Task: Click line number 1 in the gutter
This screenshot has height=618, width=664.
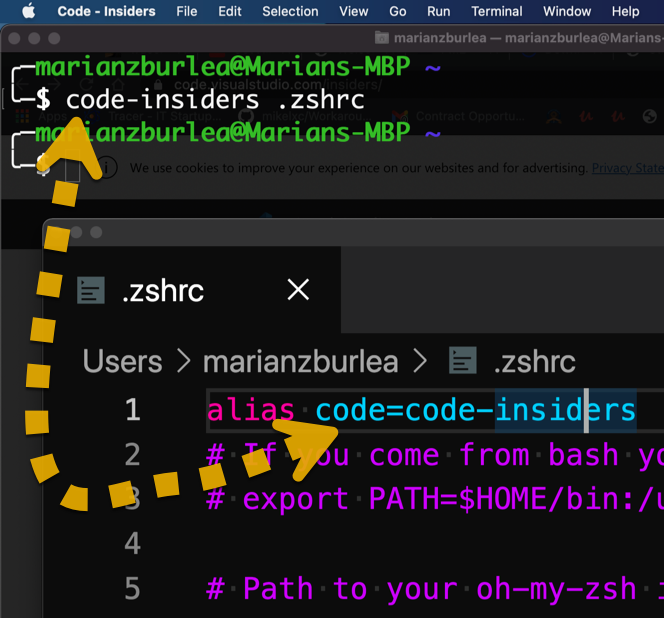Action: 133,410
